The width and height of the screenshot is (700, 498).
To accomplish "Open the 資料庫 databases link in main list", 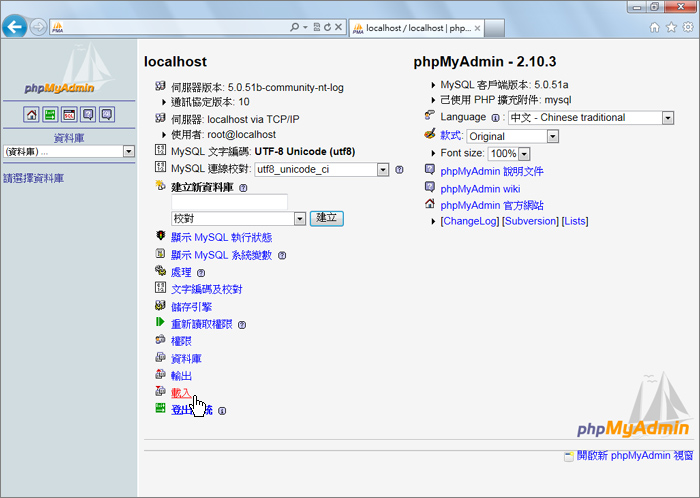I will [186, 359].
